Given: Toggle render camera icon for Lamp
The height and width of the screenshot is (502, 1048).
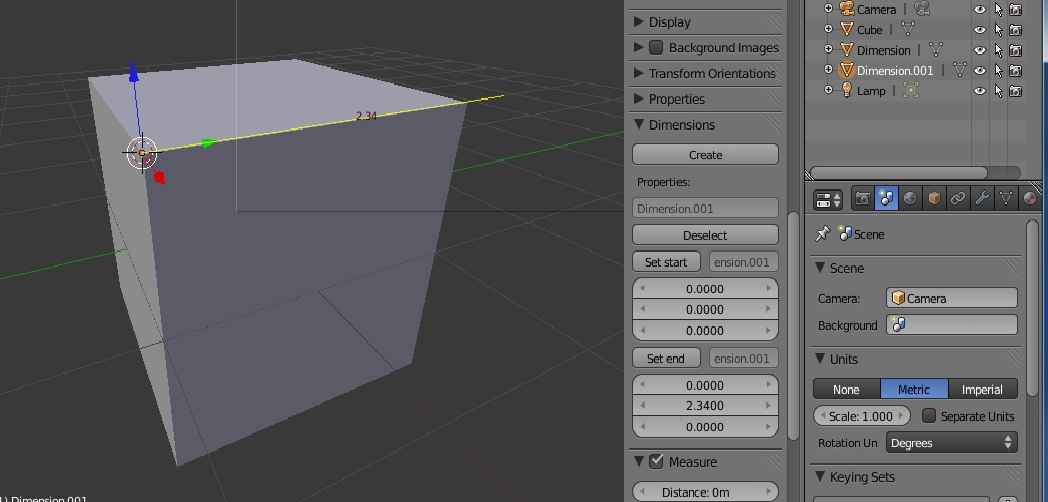Looking at the screenshot, I should pos(1015,90).
